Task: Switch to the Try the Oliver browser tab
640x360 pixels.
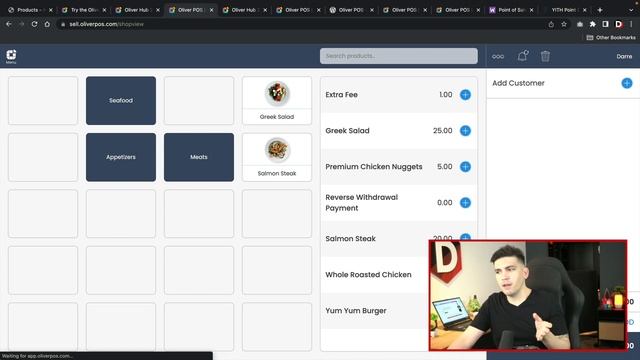Action: point(84,10)
